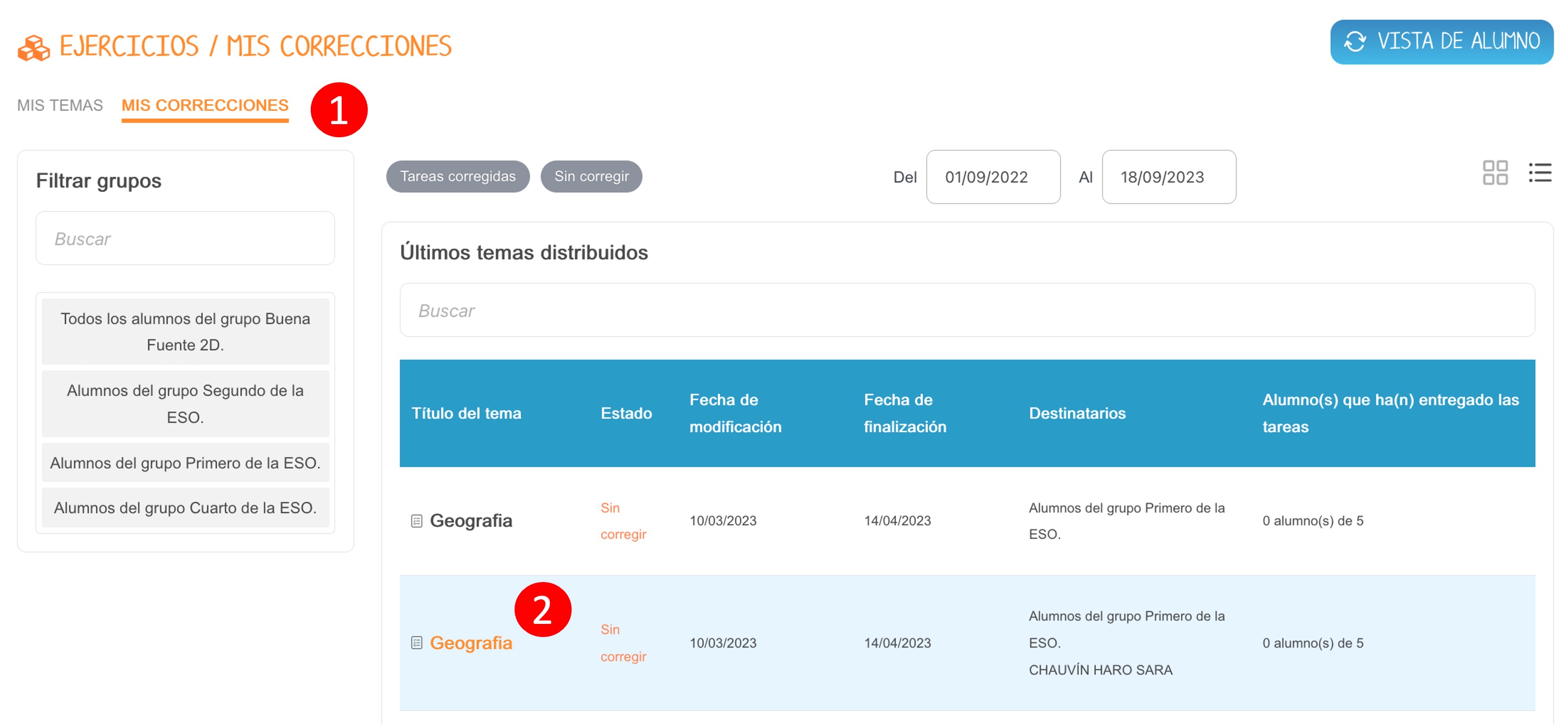Filter by Cuarto de la ESO group
Image resolution: width=1568 pixels, height=725 pixels.
(185, 507)
